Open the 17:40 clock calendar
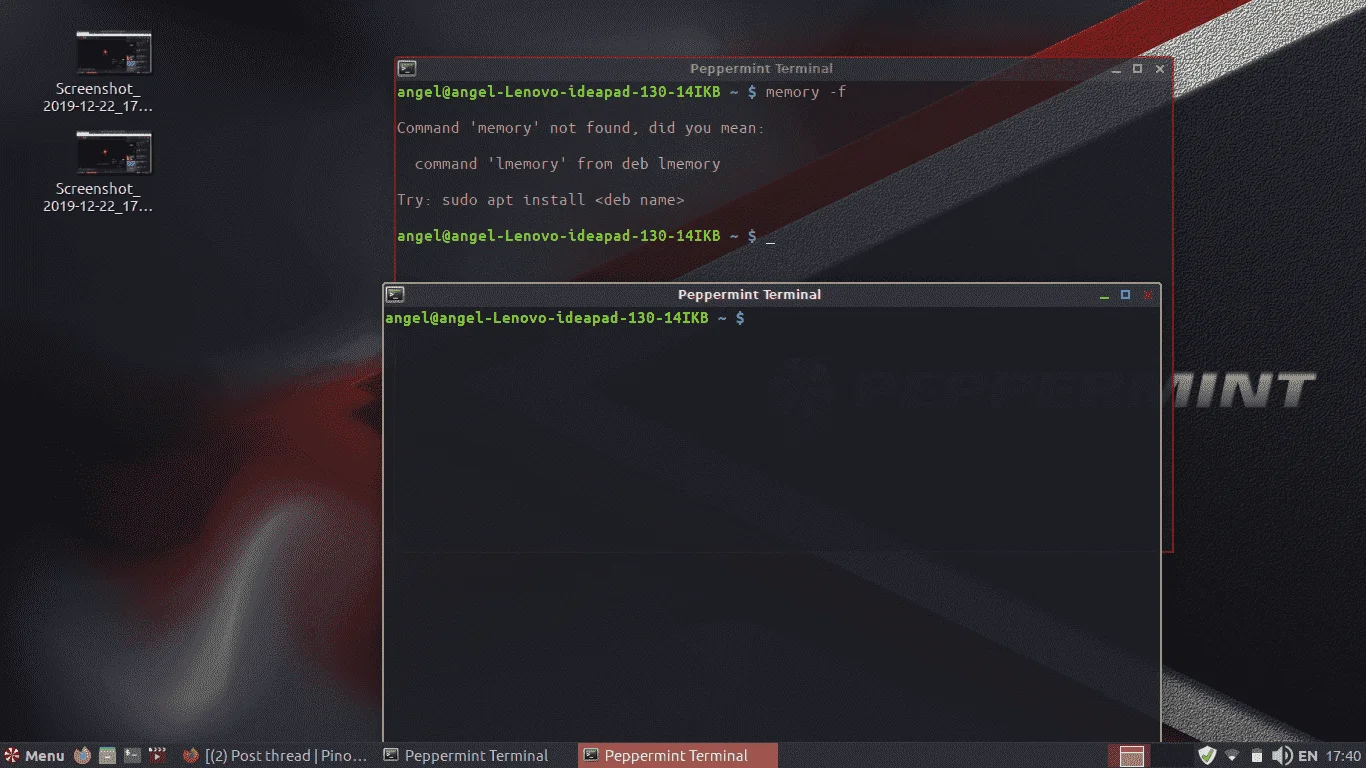This screenshot has height=768, width=1366. [1343, 756]
